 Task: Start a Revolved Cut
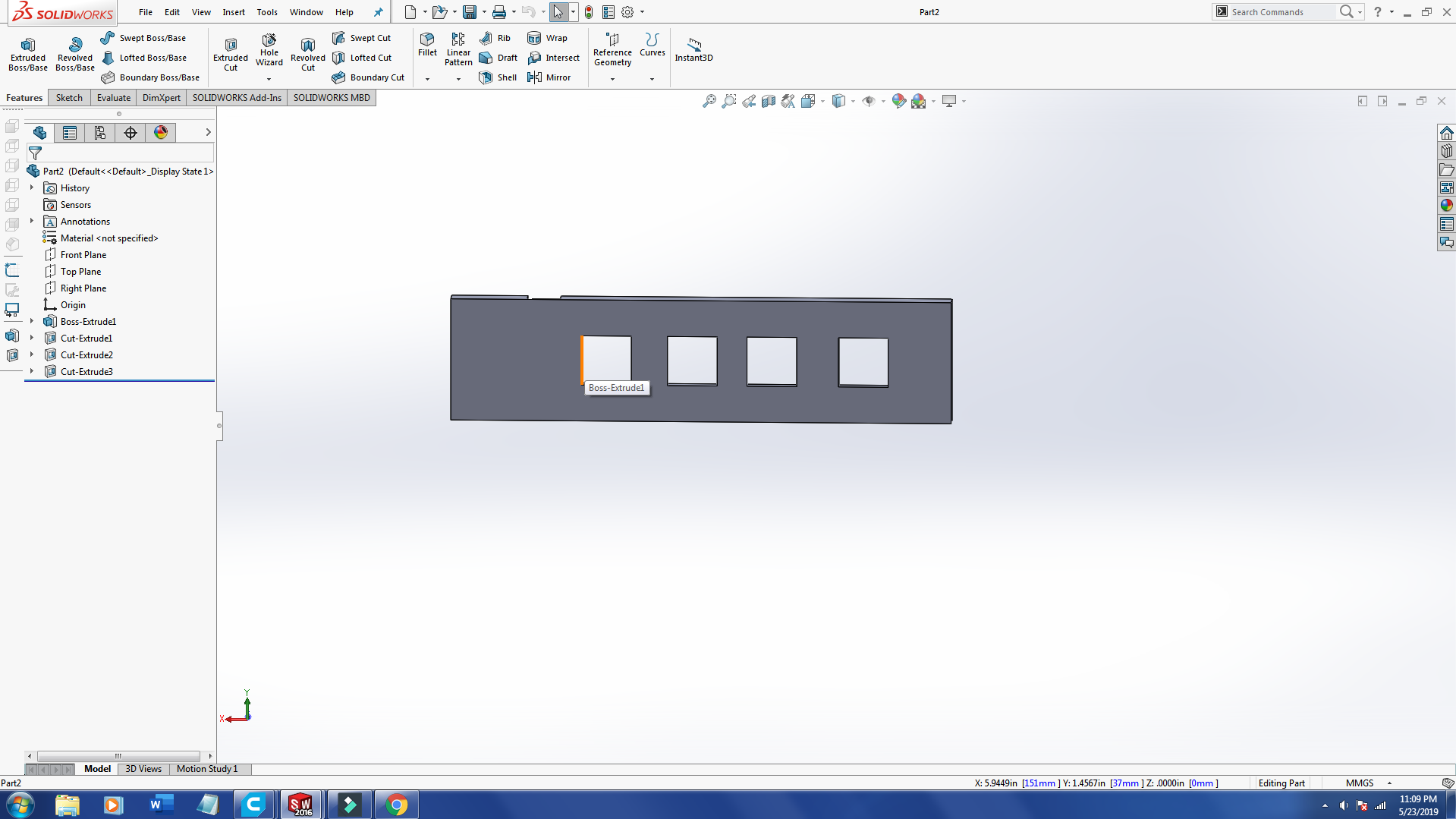point(308,54)
